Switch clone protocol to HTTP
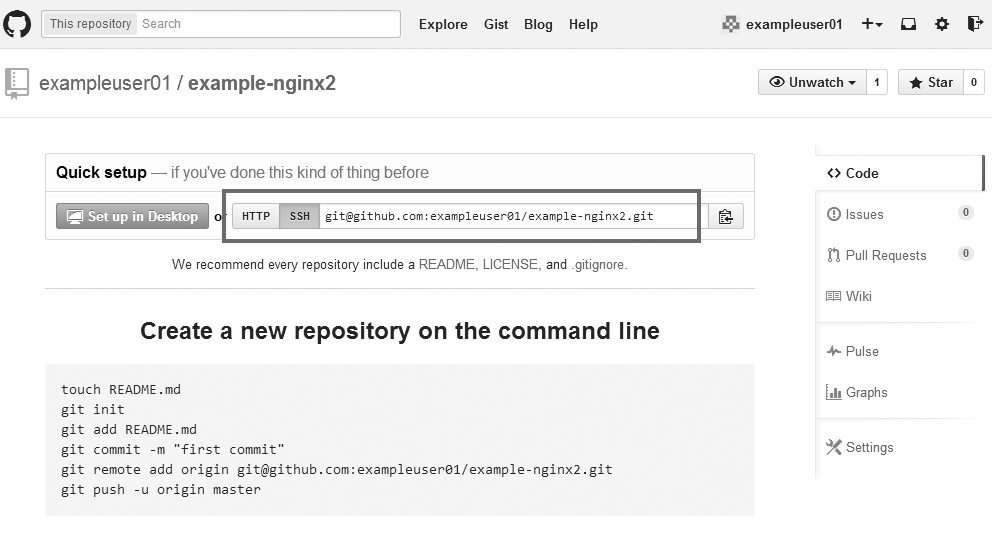 click(x=256, y=216)
